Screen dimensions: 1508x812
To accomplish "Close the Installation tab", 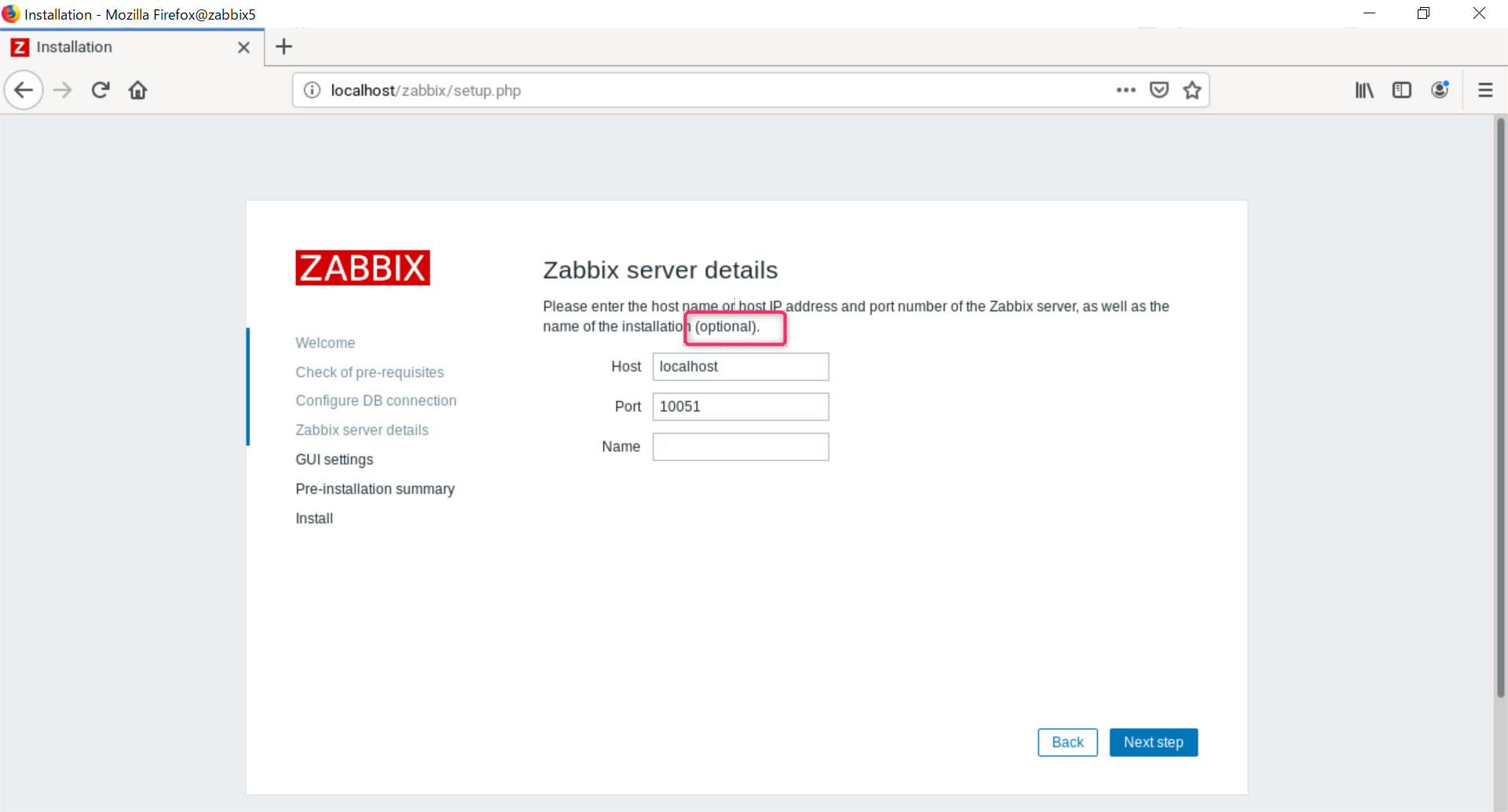I will point(243,47).
